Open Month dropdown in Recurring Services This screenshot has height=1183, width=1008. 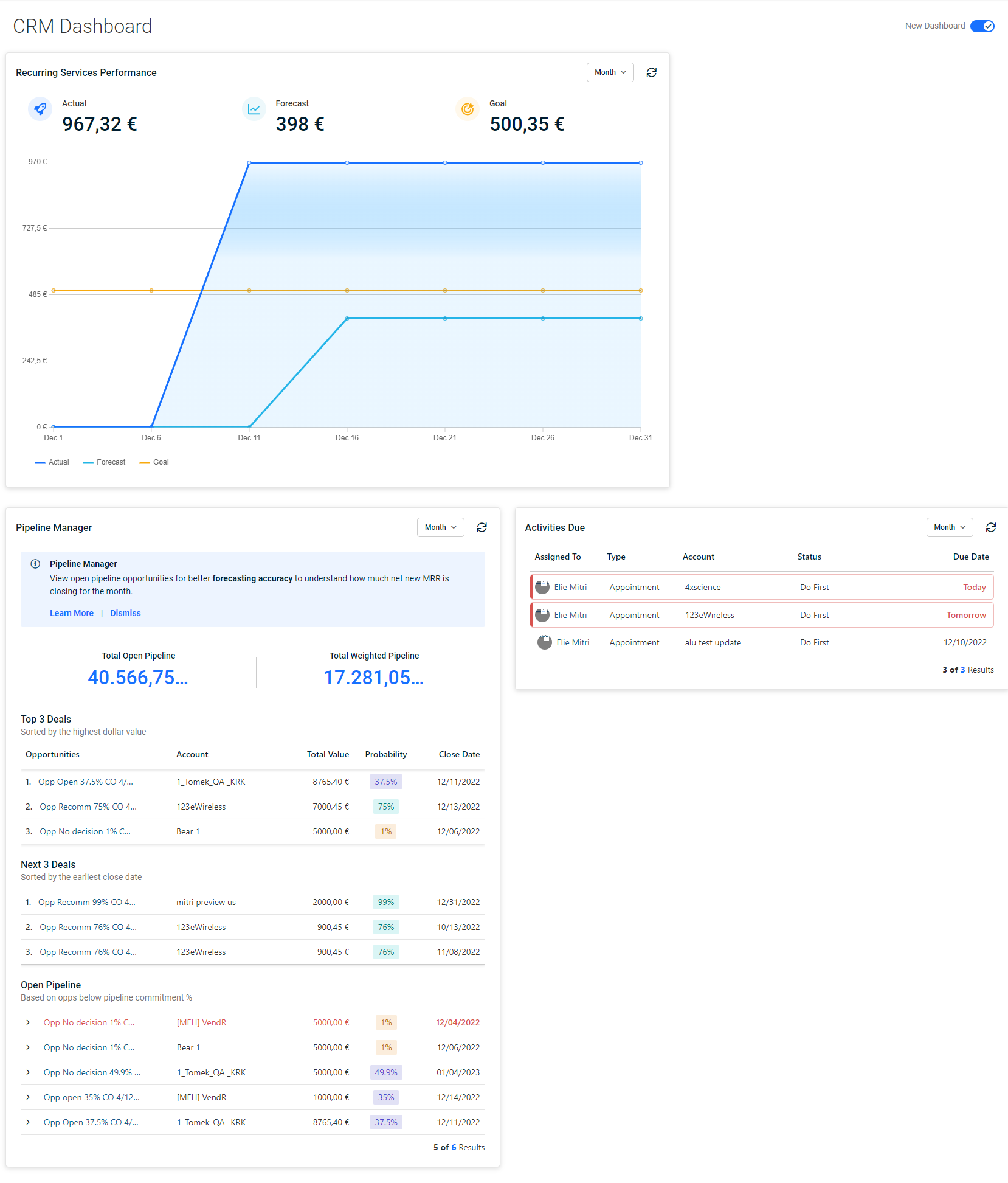pyautogui.click(x=610, y=72)
